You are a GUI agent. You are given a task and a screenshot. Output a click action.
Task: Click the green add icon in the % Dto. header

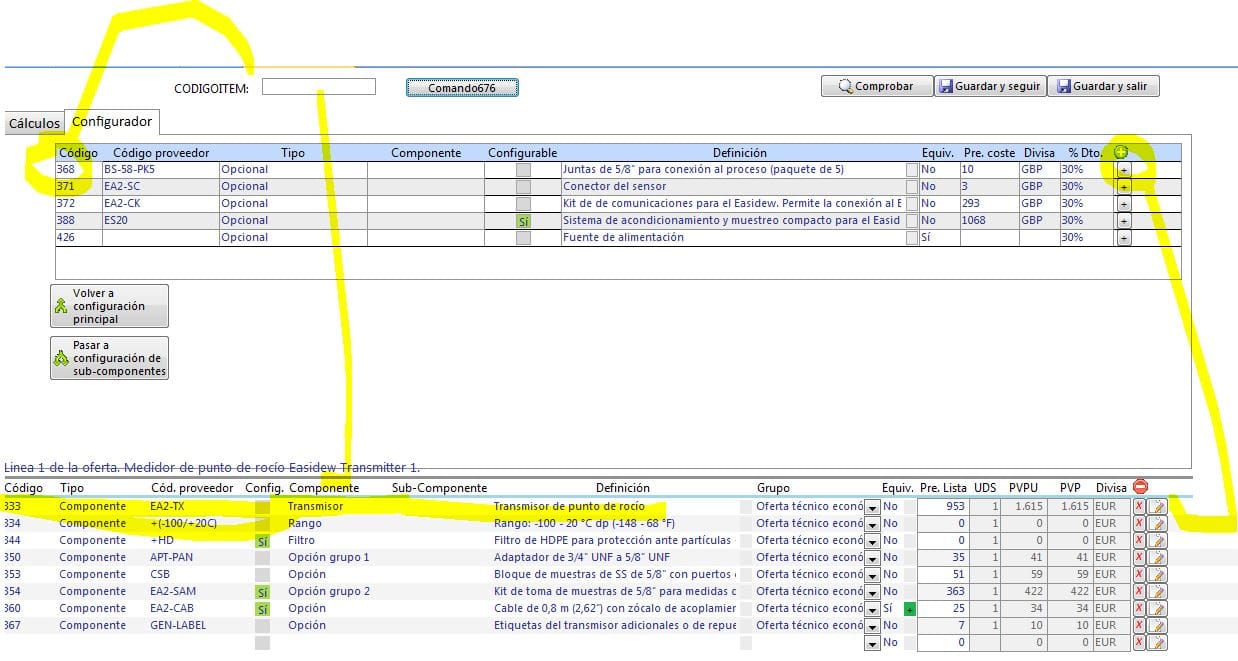(x=1121, y=153)
